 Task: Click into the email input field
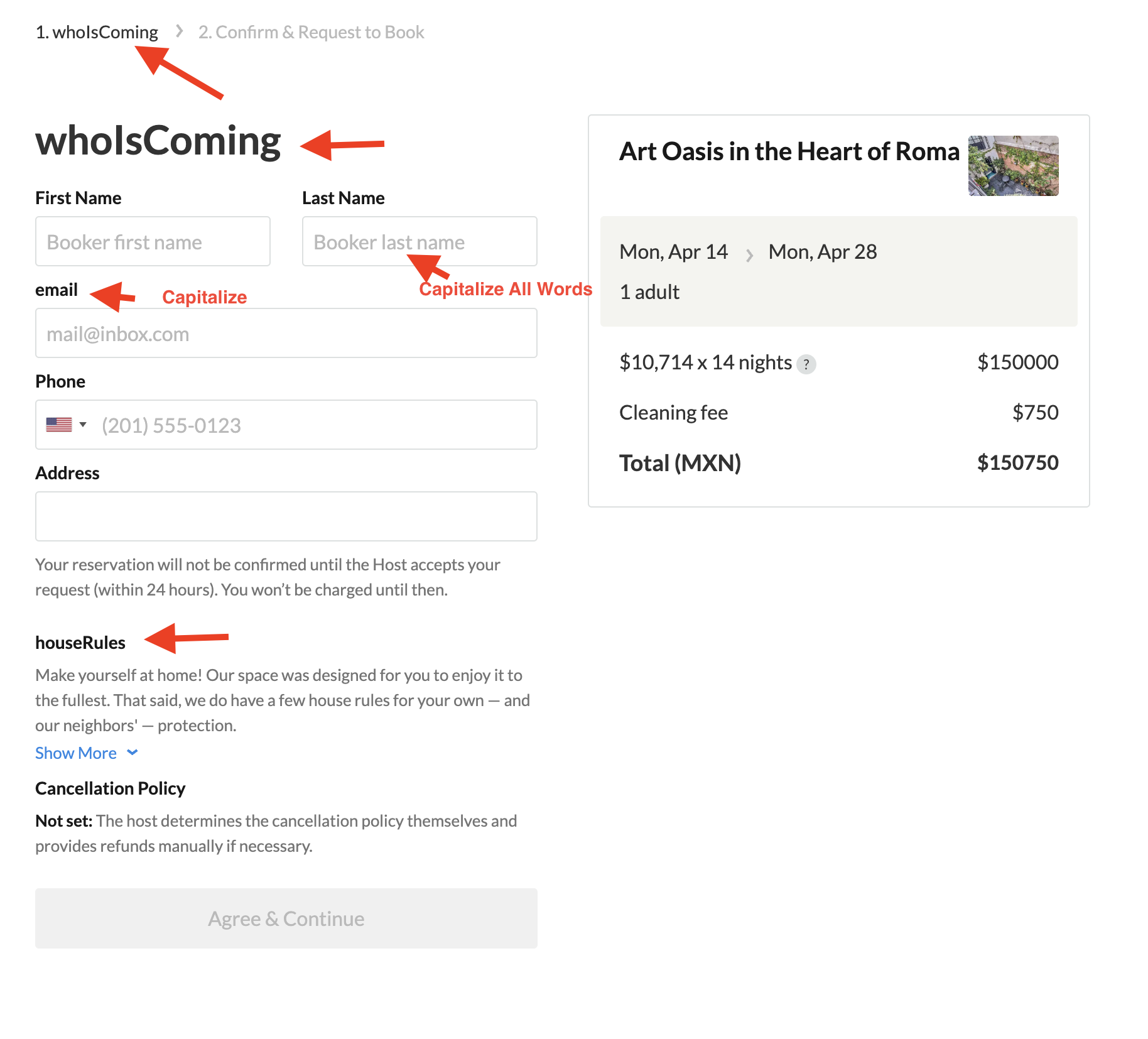click(x=286, y=334)
